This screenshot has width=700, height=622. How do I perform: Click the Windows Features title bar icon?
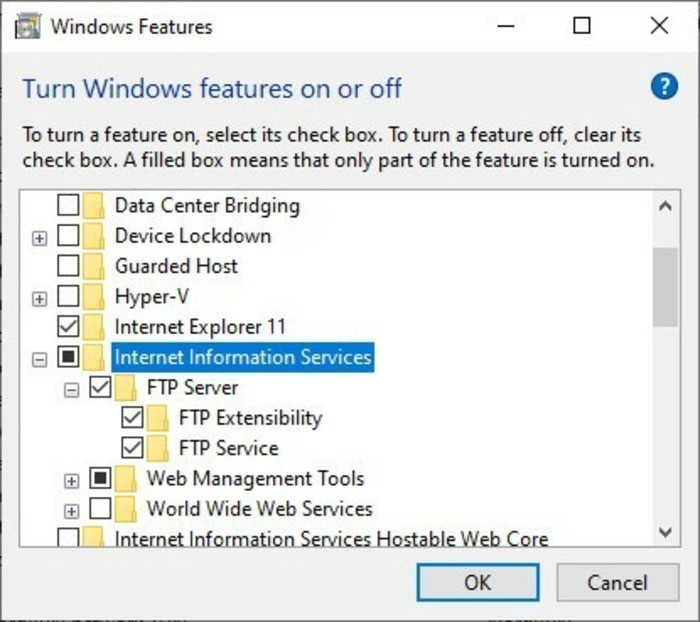click(x=28, y=26)
